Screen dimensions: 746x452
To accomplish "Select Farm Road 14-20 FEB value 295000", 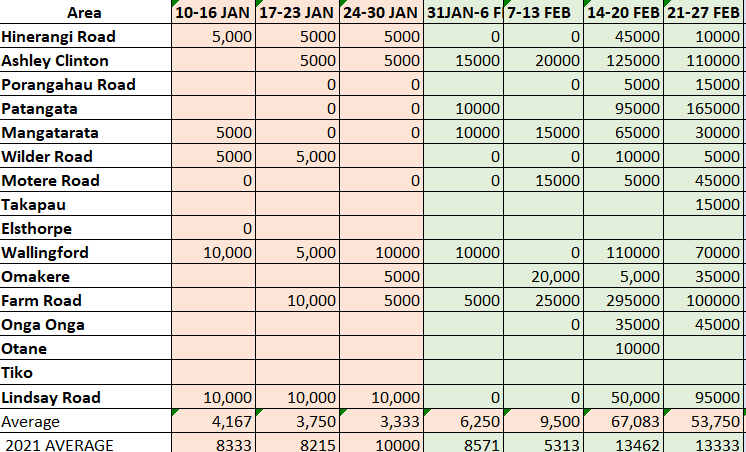I will [624, 300].
